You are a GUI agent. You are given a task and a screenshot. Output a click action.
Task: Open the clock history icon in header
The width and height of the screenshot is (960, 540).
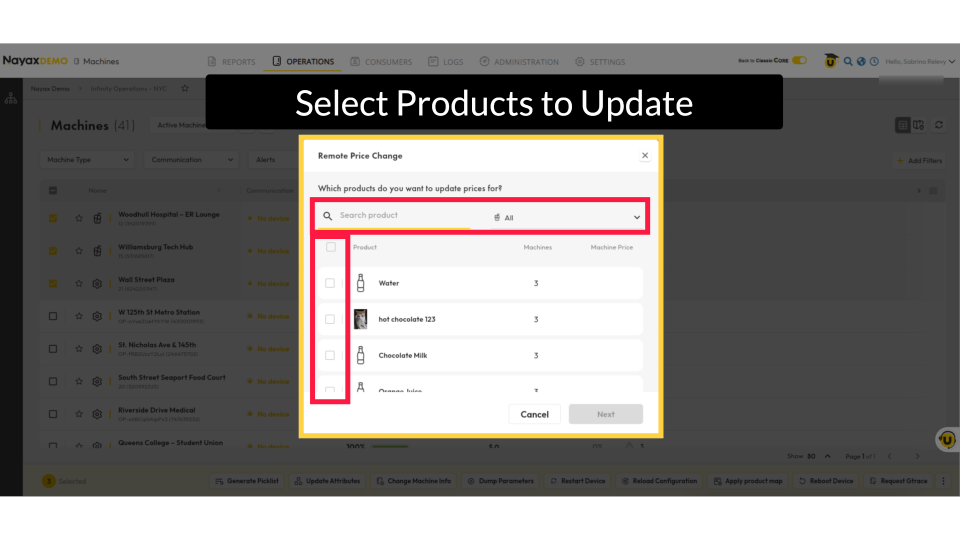874,61
